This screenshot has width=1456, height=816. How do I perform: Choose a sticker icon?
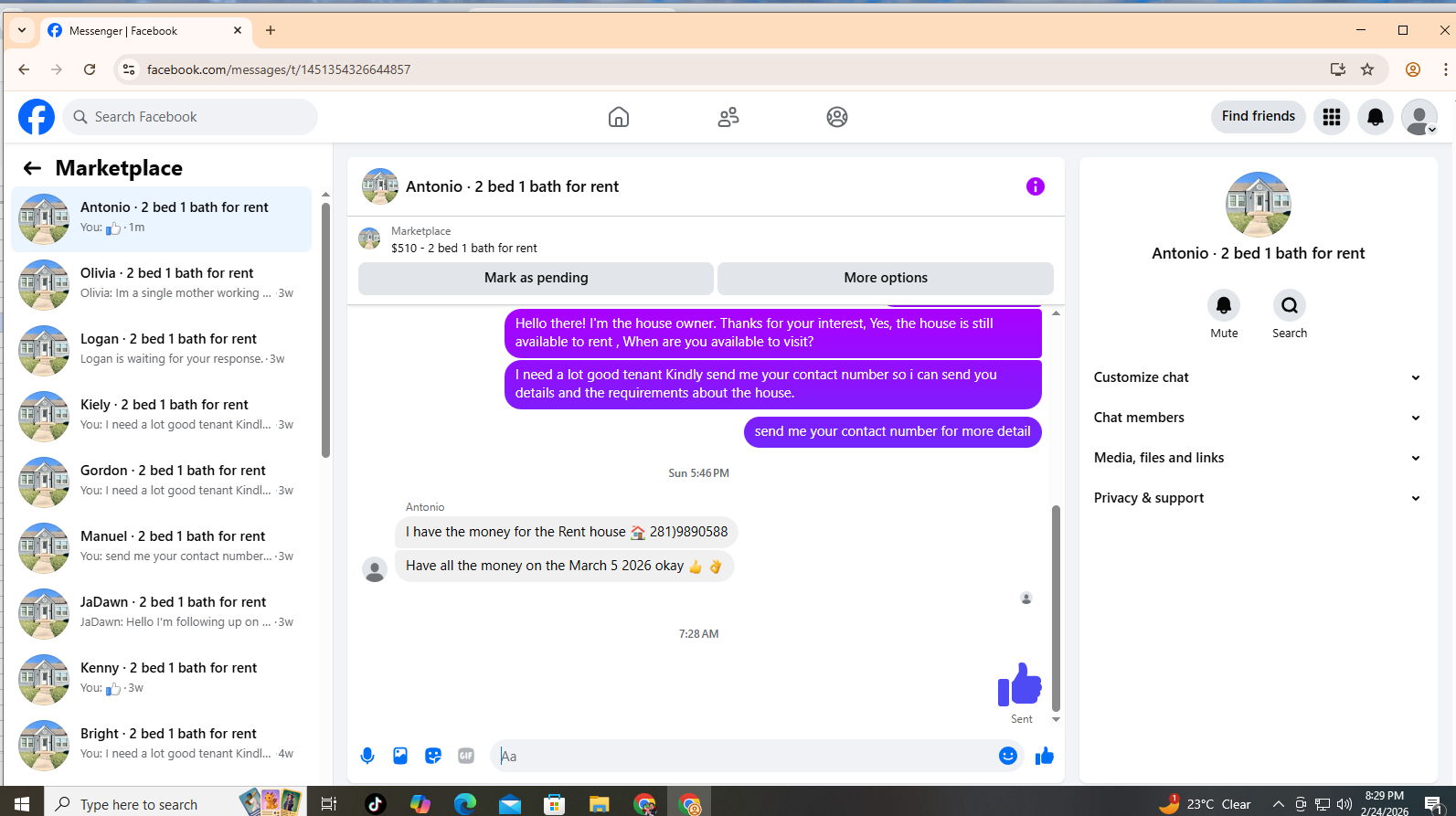433,756
